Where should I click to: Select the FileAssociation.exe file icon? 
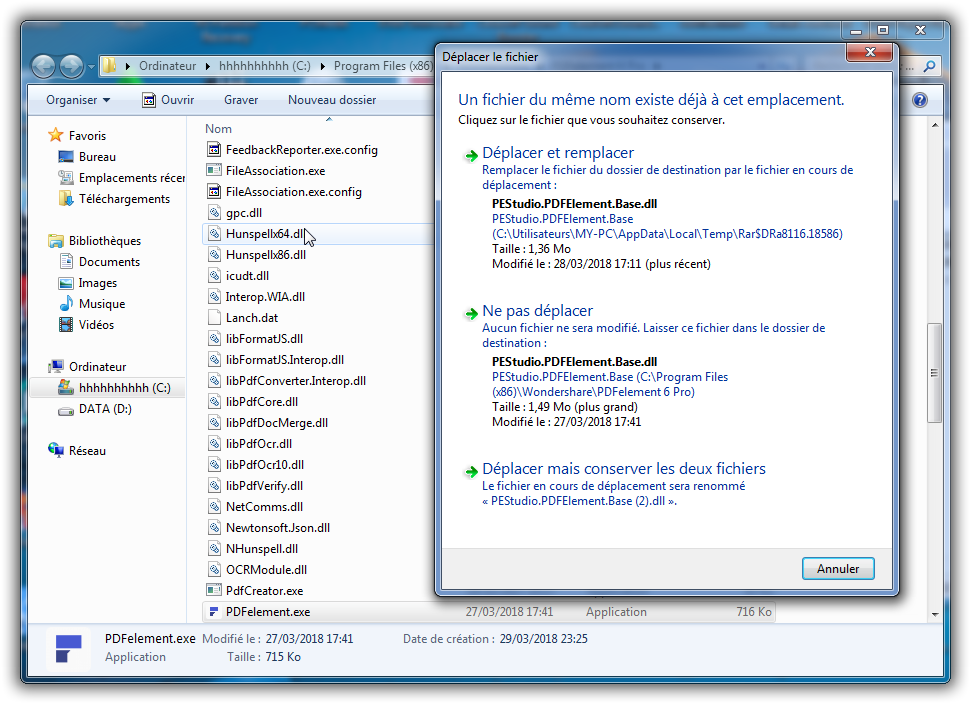tap(214, 170)
